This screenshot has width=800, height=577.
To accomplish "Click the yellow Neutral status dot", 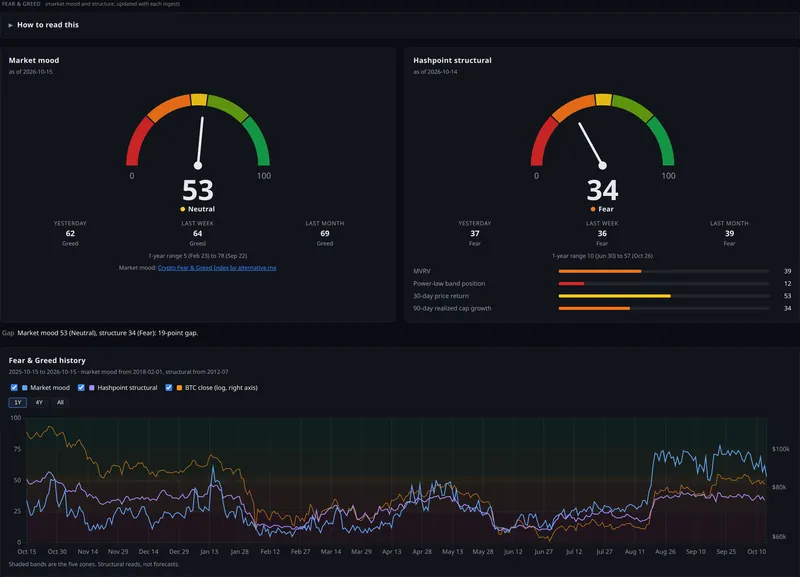I will point(183,209).
